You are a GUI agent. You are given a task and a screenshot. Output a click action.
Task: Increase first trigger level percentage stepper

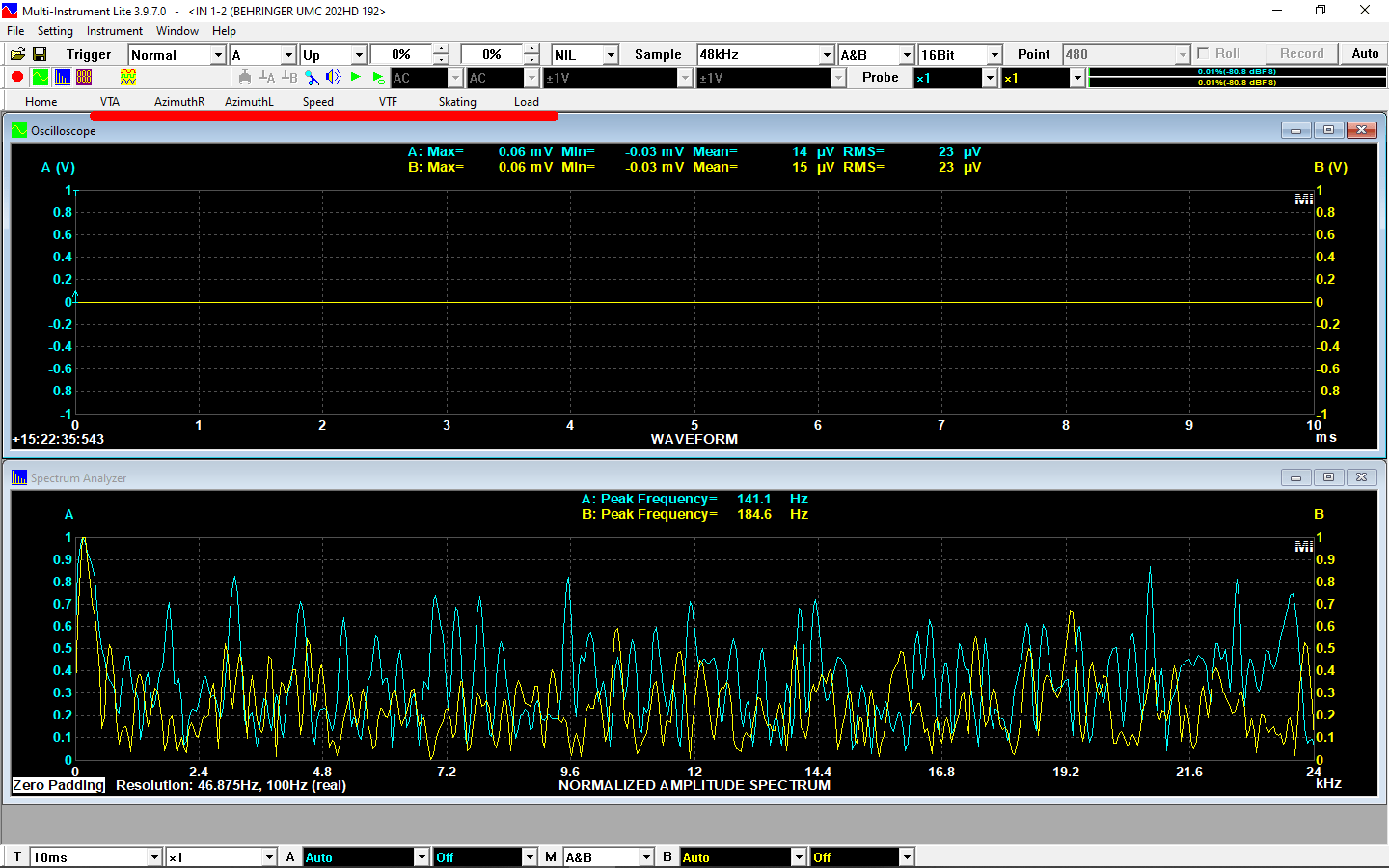click(441, 49)
